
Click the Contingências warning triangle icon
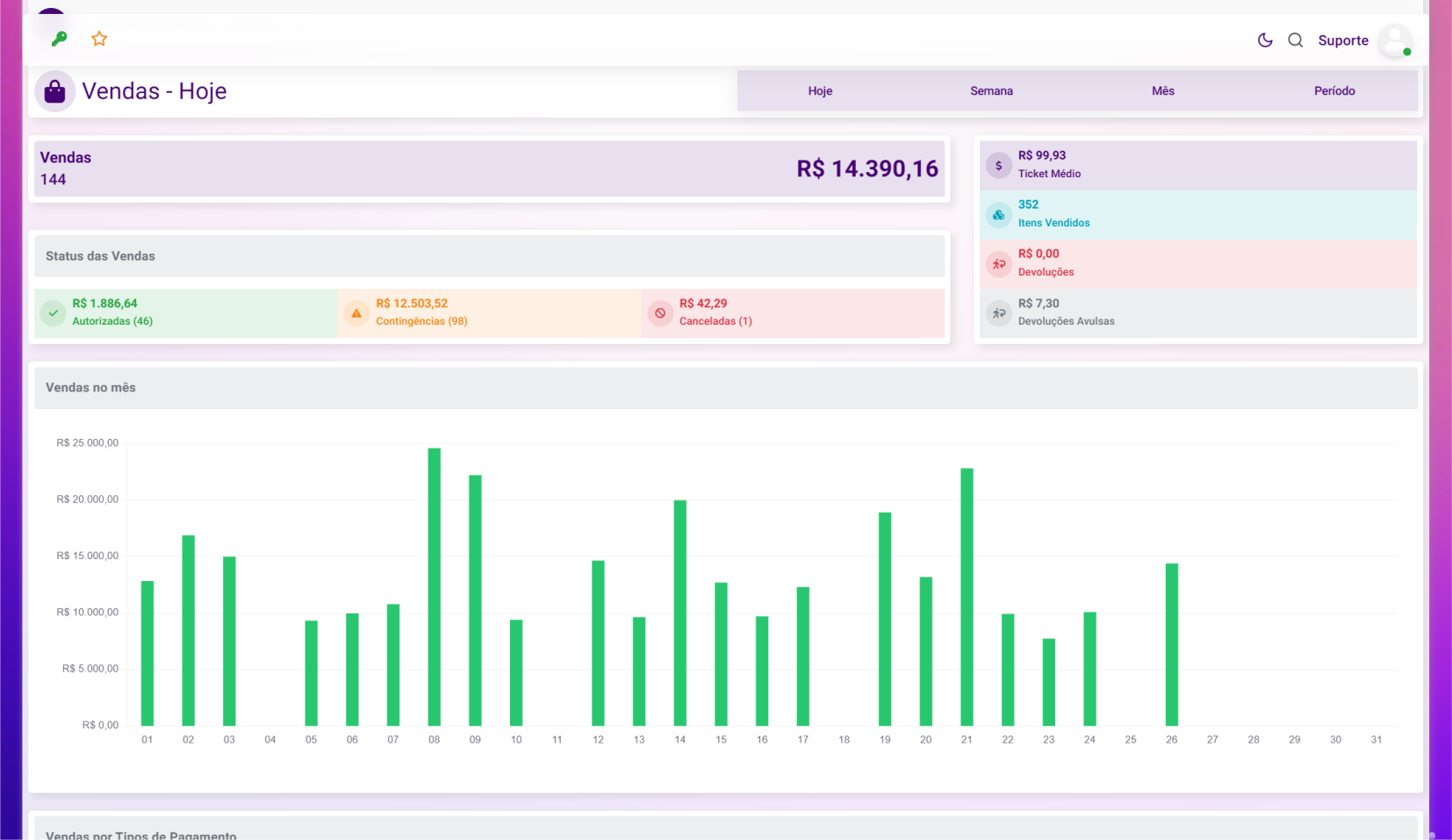356,313
